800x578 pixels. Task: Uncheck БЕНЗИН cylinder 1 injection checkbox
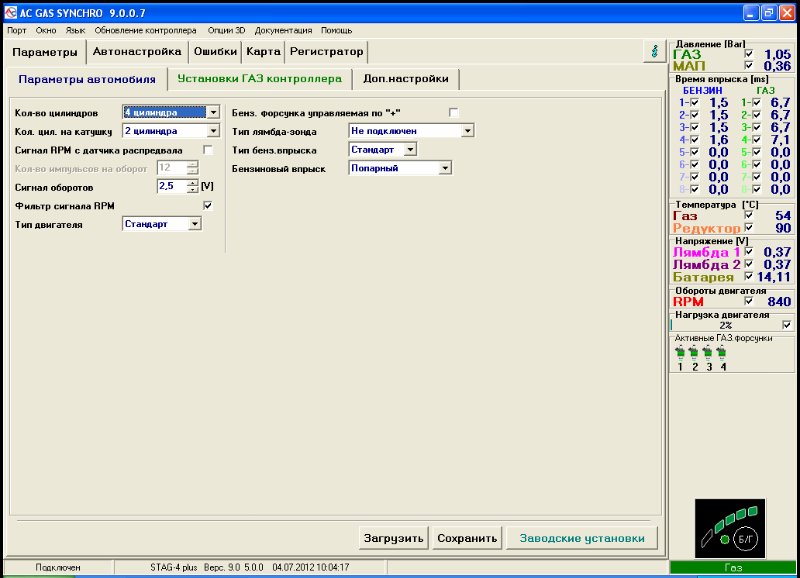(693, 103)
